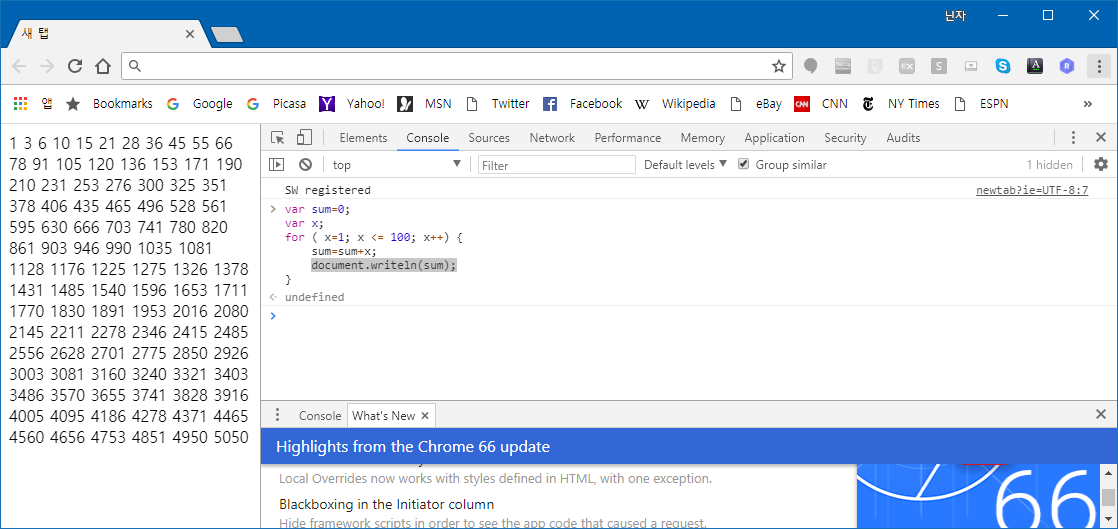This screenshot has width=1118, height=529.
Task: Click the gray 'Ex' extension icon
Action: pyautogui.click(x=907, y=66)
